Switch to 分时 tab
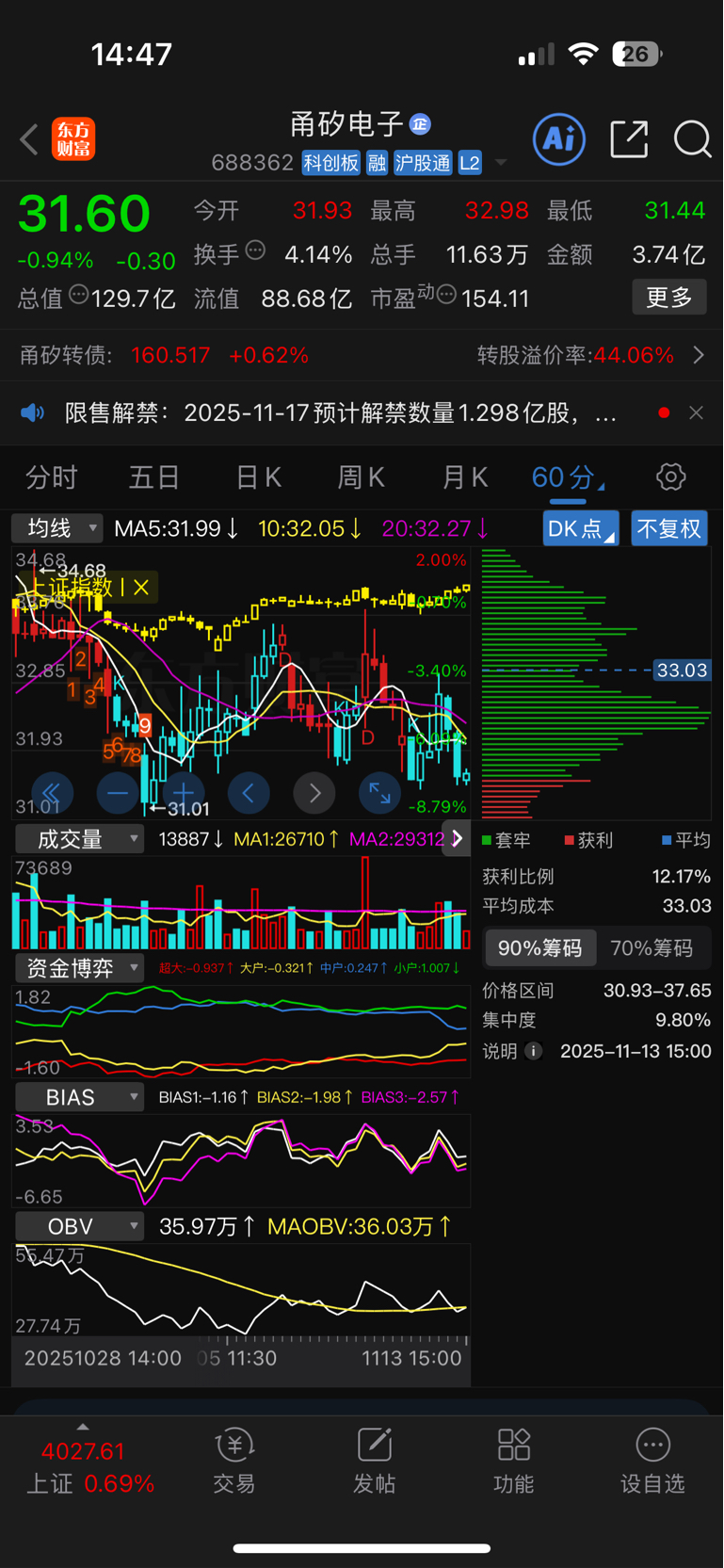724x1568 pixels. pos(51,477)
